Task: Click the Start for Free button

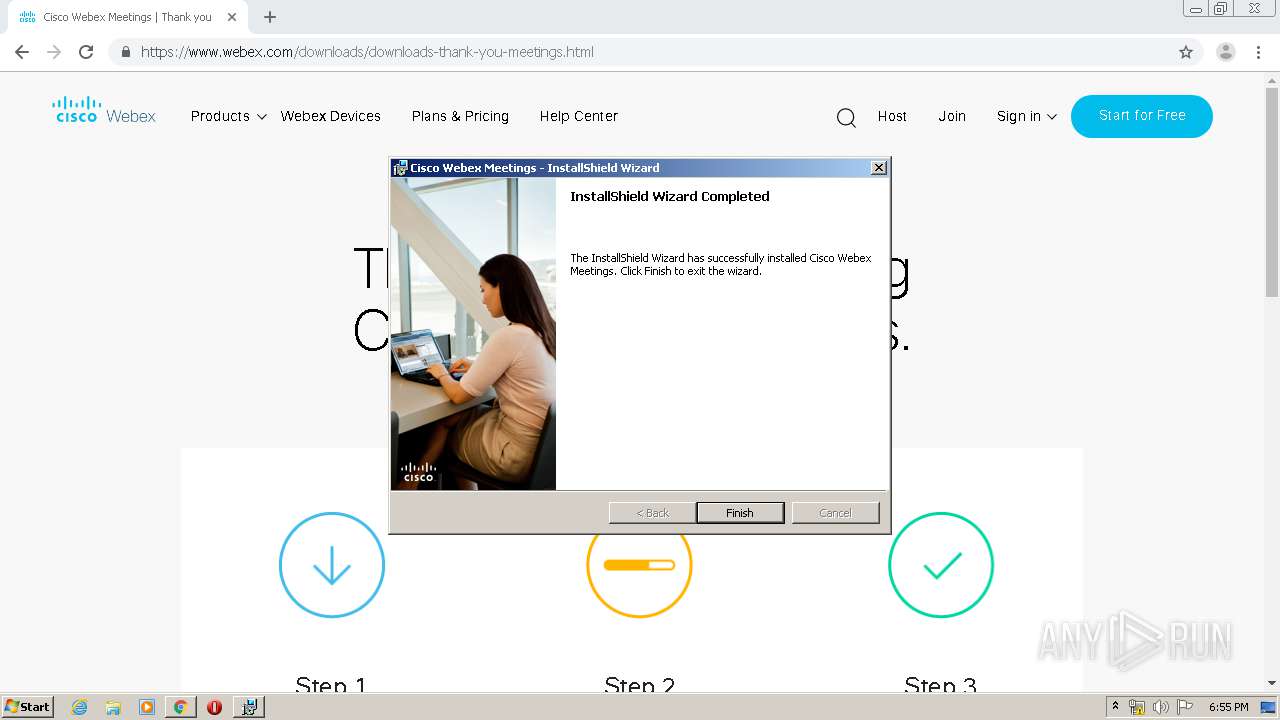Action: 1142,116
